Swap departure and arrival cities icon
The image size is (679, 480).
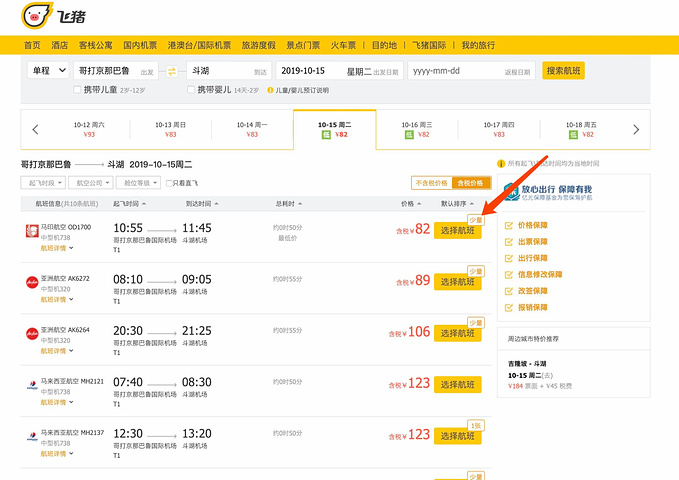tap(171, 71)
